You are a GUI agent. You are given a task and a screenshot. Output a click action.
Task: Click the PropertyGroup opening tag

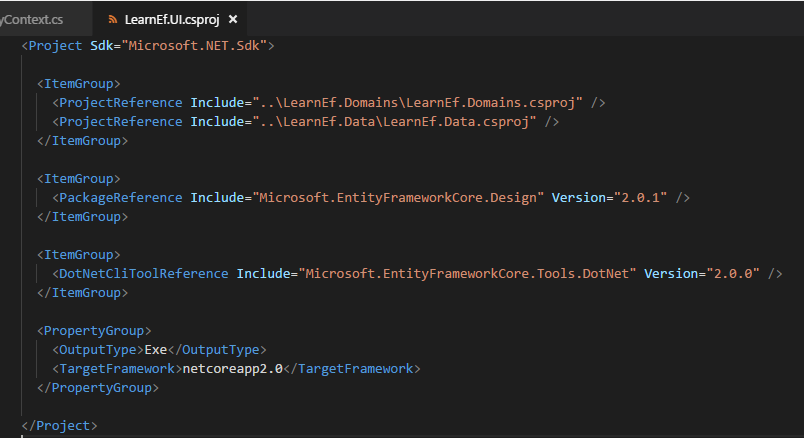94,331
